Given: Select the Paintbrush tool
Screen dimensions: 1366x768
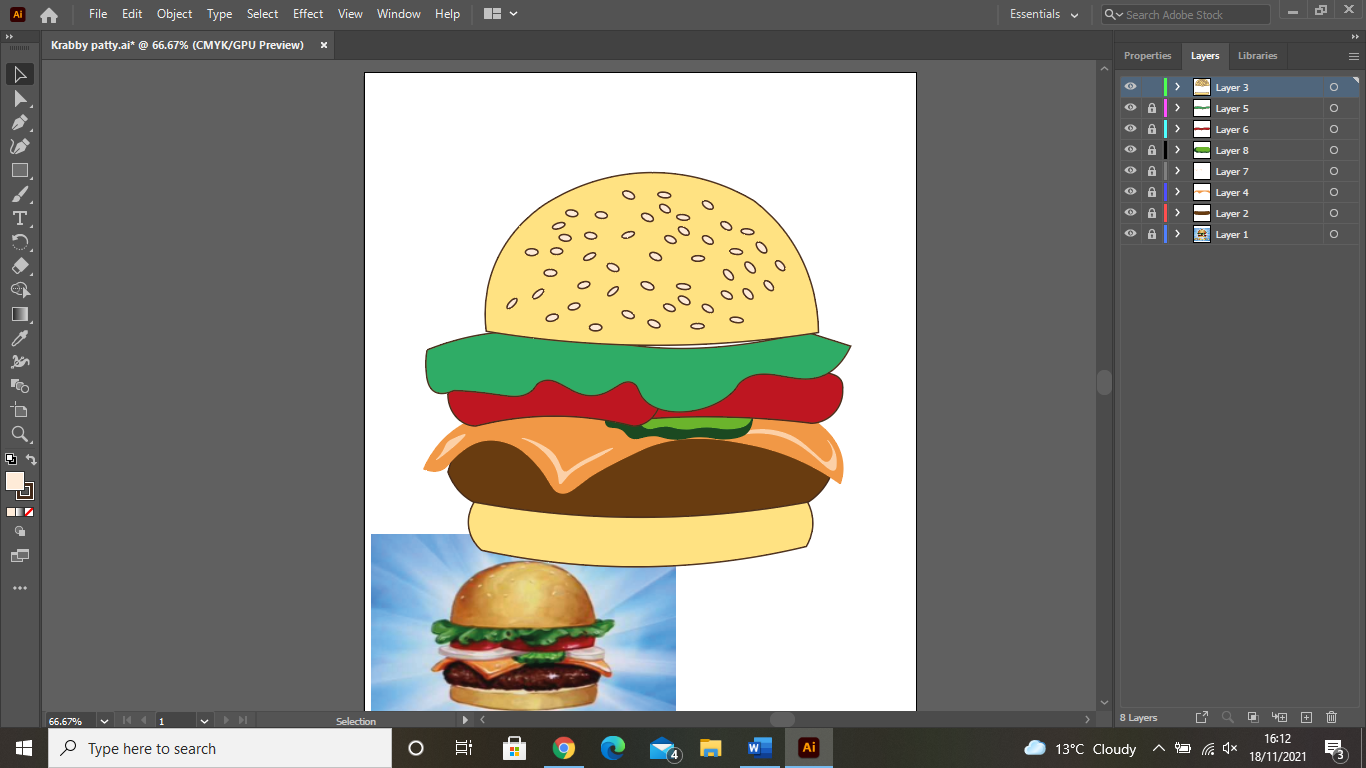Looking at the screenshot, I should point(20,195).
